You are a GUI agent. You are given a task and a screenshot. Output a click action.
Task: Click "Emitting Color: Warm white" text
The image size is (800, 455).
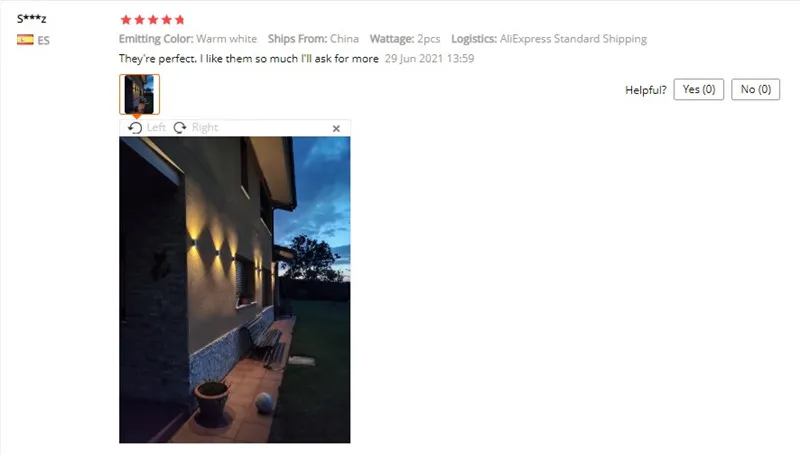(x=188, y=39)
